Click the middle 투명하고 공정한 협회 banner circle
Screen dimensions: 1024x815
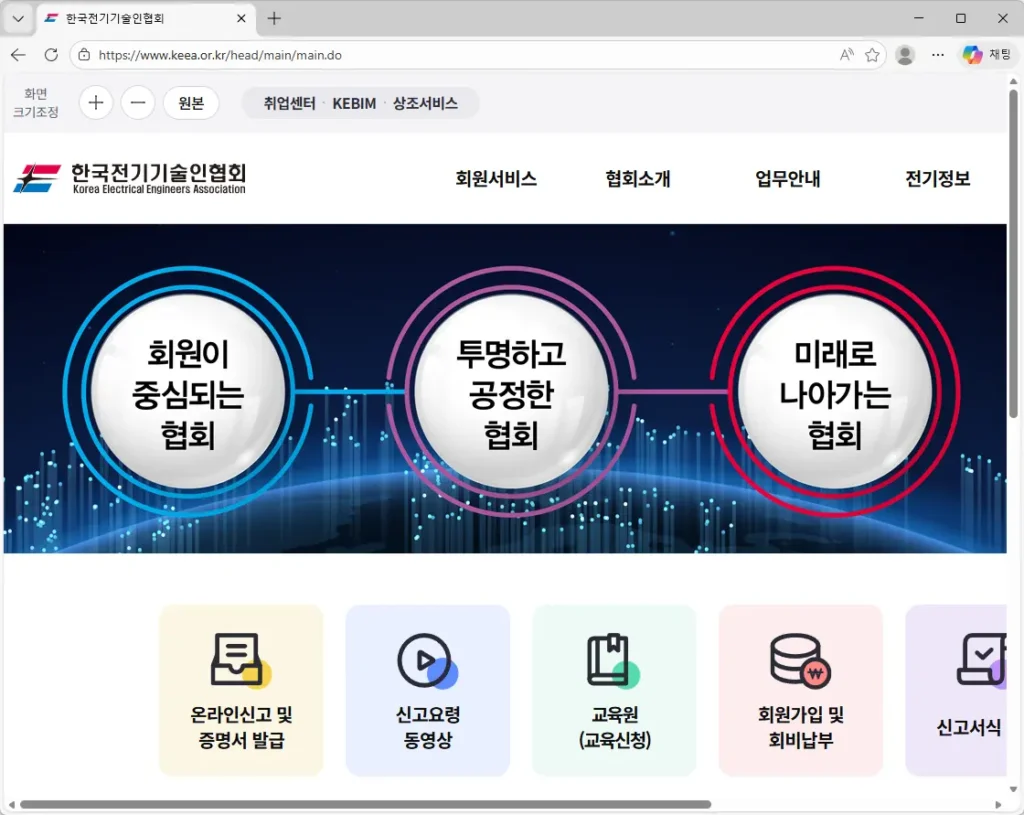(512, 391)
